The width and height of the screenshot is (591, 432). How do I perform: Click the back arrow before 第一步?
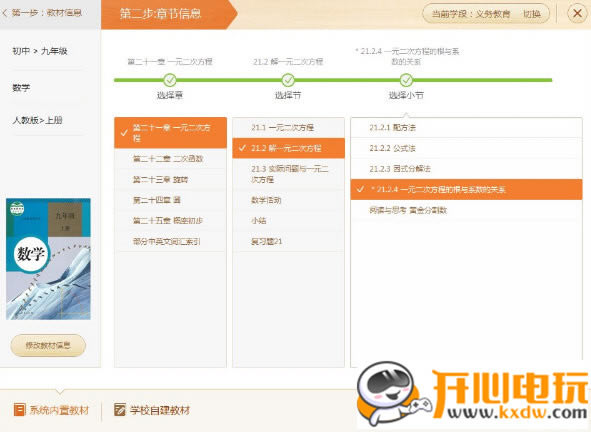[x=5, y=13]
